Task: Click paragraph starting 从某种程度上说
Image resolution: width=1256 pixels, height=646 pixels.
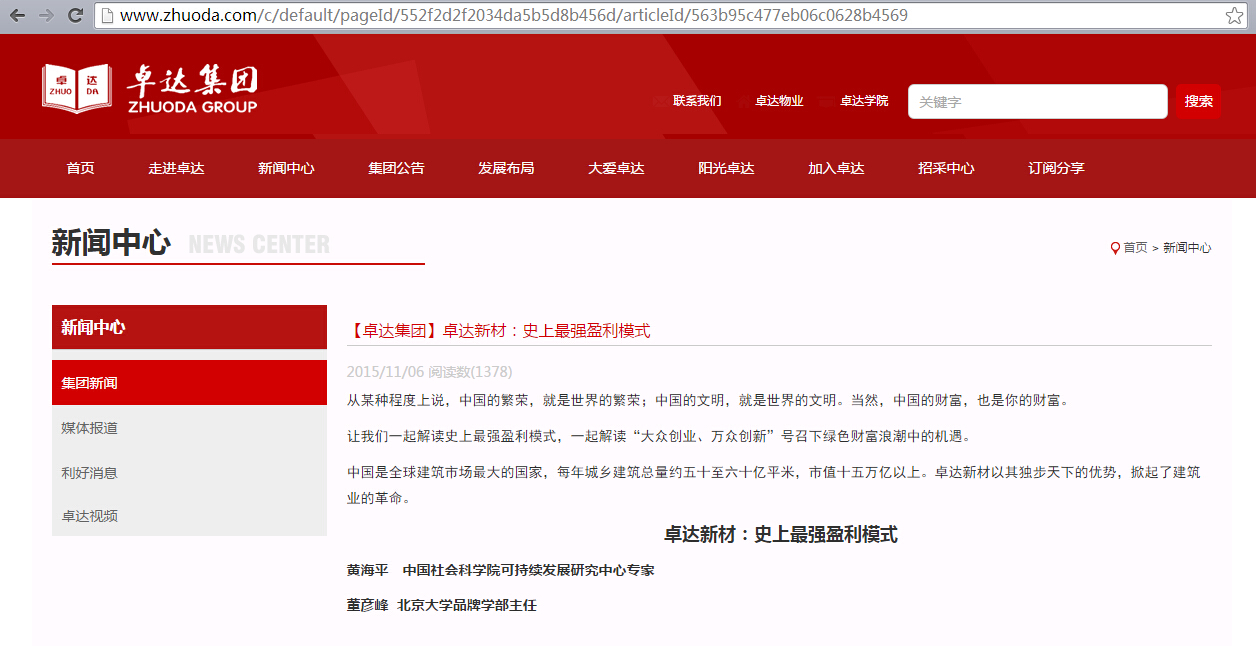Action: [x=708, y=400]
